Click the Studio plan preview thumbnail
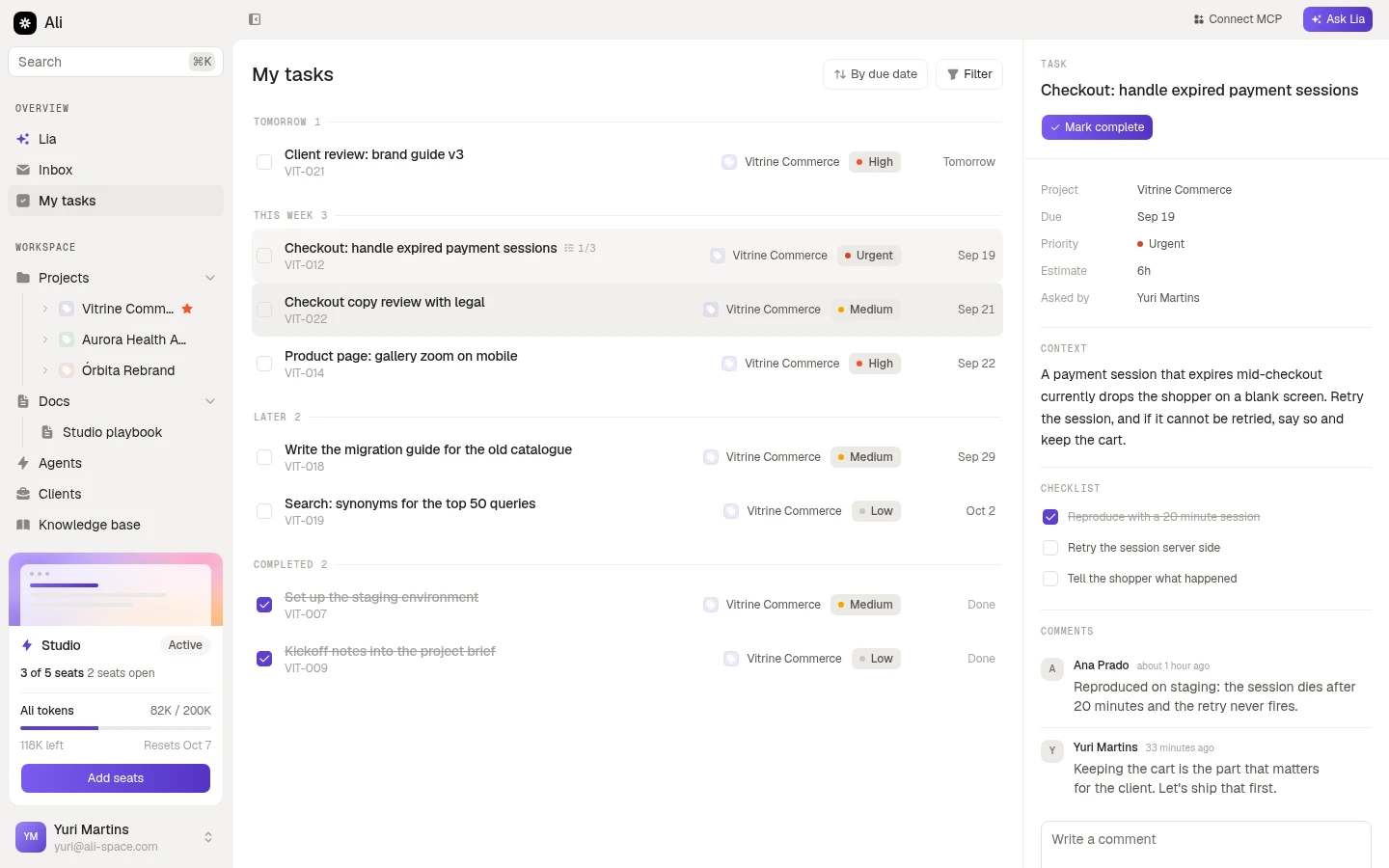Viewport: 1389px width, 868px height. pos(116,589)
